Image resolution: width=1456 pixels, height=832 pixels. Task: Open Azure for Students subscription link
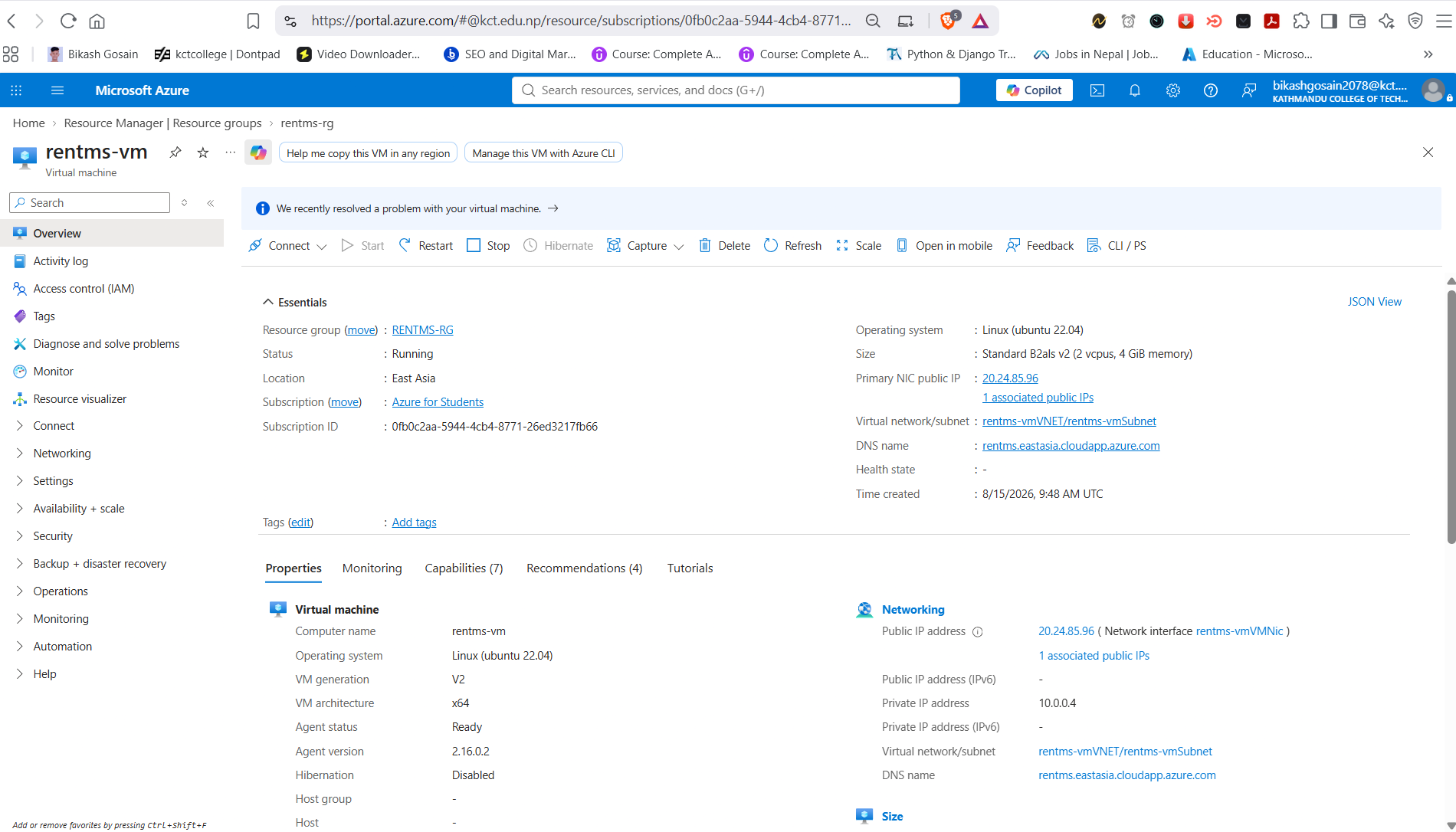click(438, 402)
